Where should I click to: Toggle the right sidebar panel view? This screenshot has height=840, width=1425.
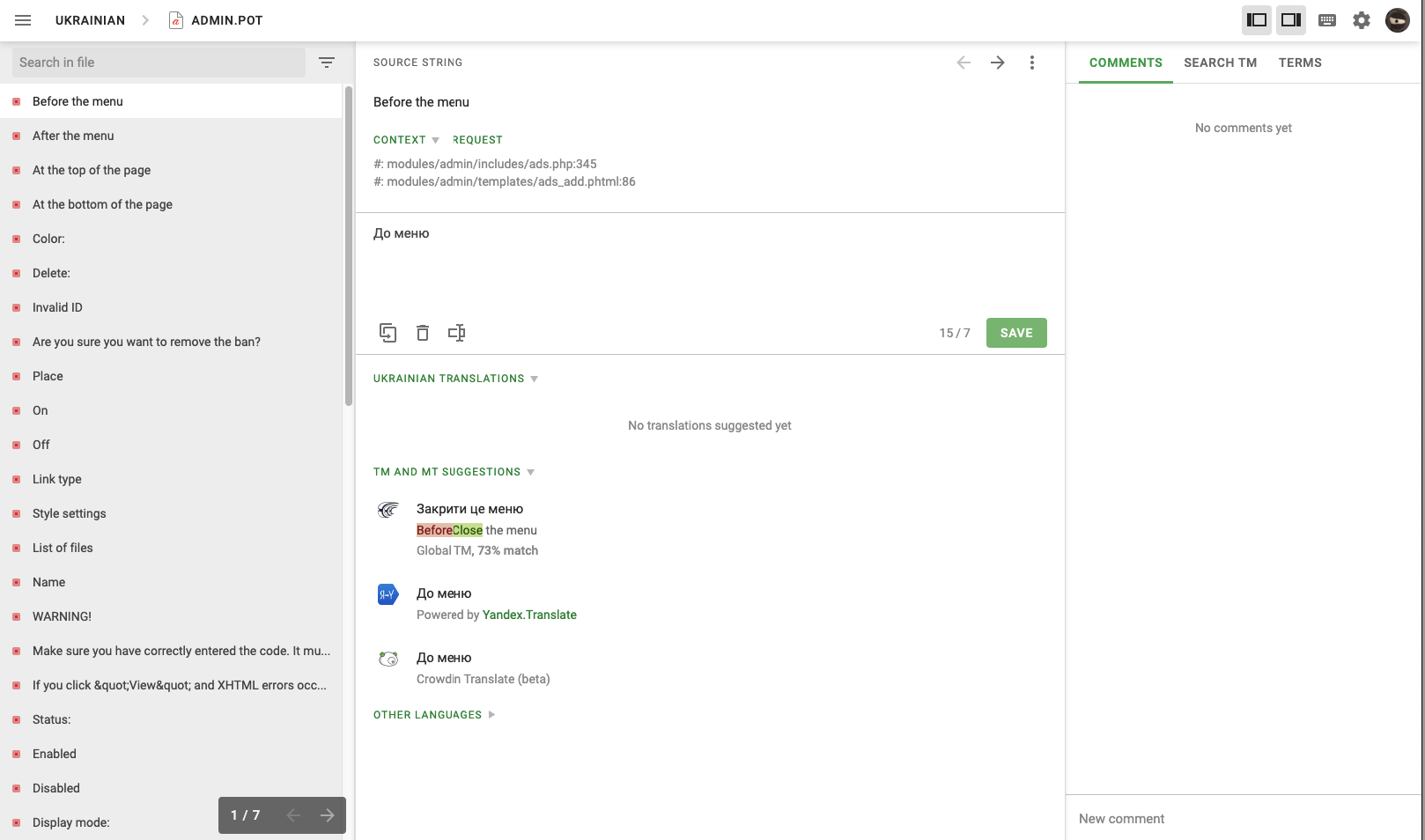tap(1291, 20)
